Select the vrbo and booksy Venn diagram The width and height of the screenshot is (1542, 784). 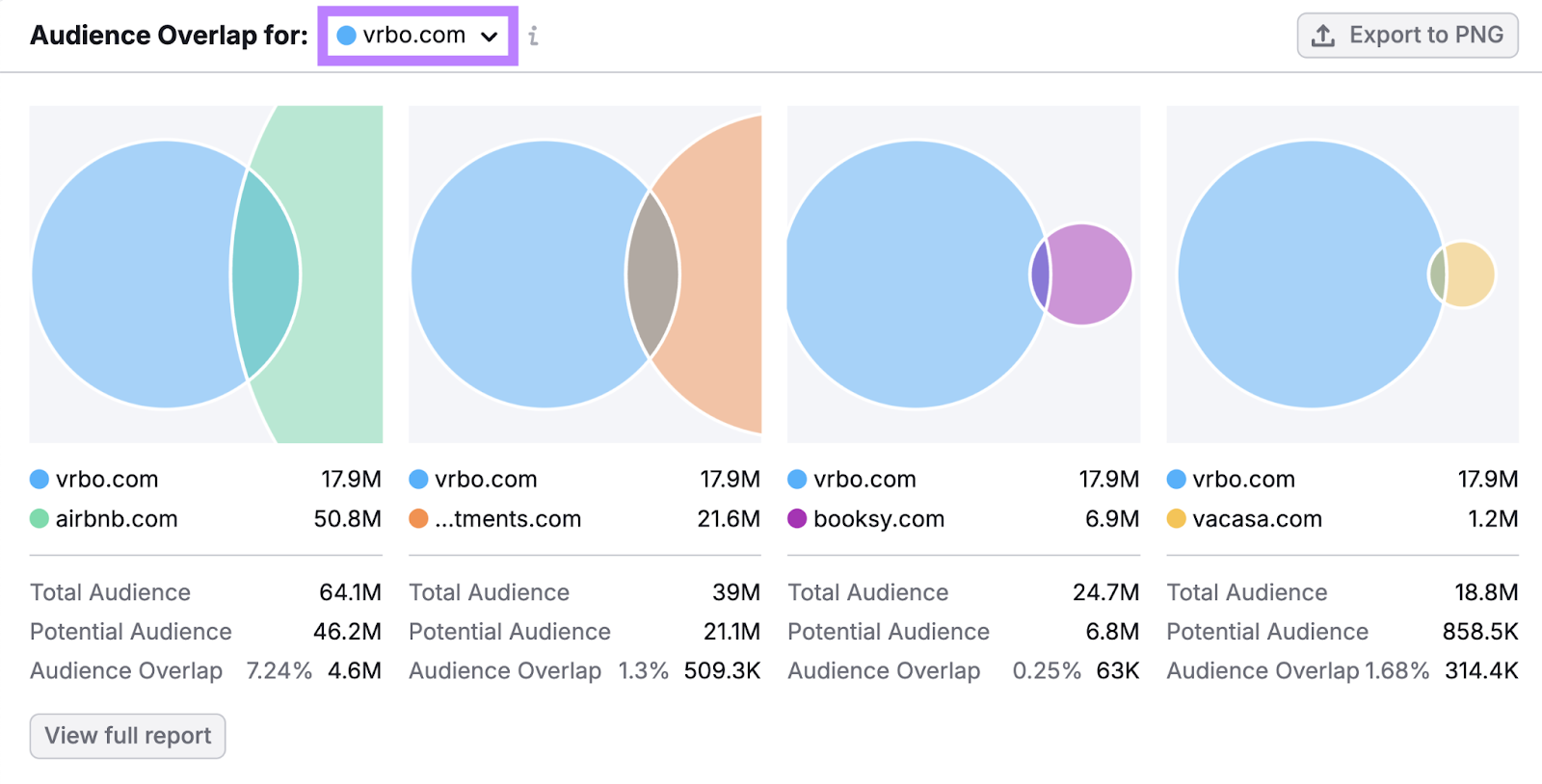[x=964, y=274]
